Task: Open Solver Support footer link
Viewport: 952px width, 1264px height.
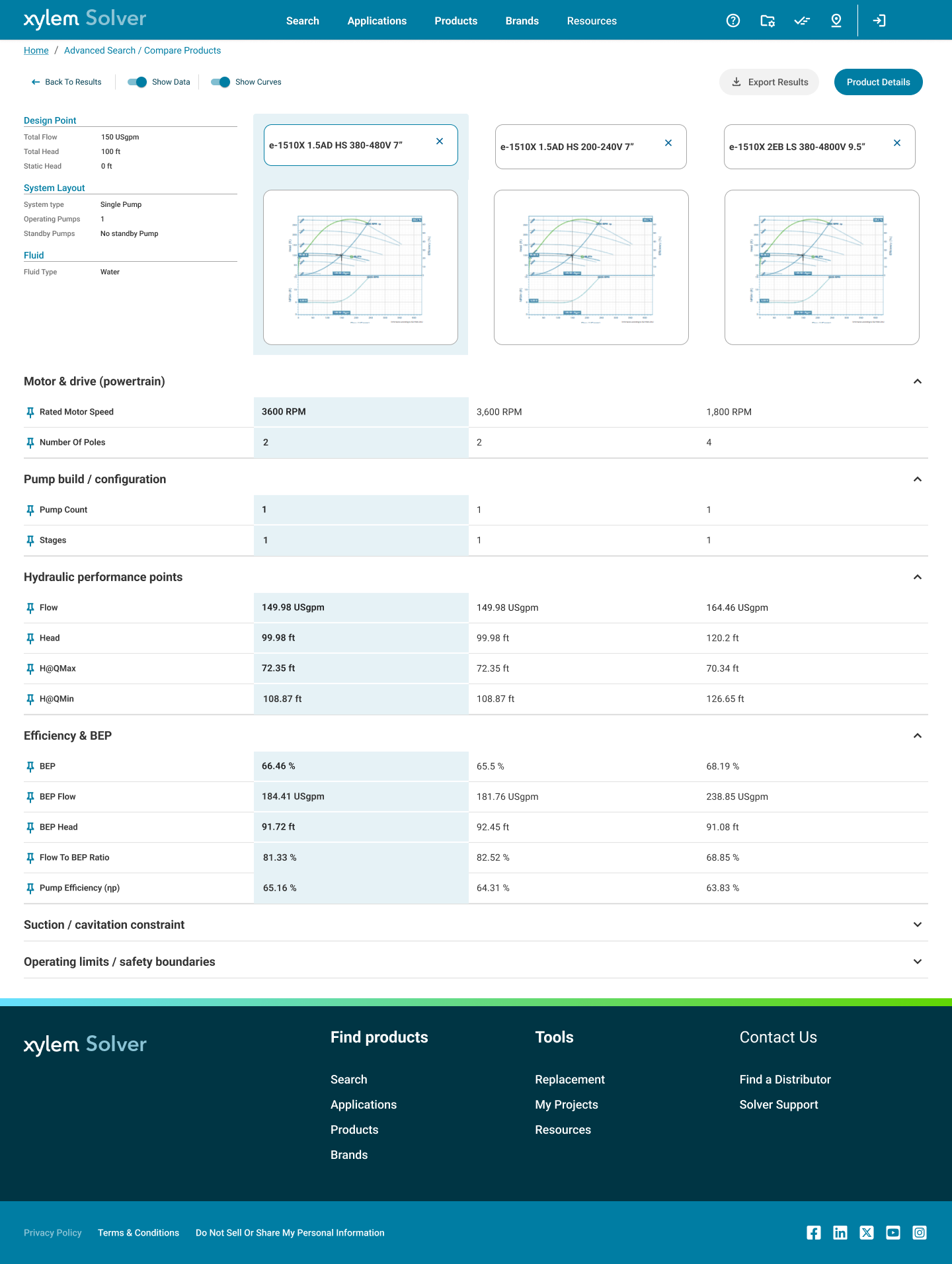Action: [x=779, y=1105]
